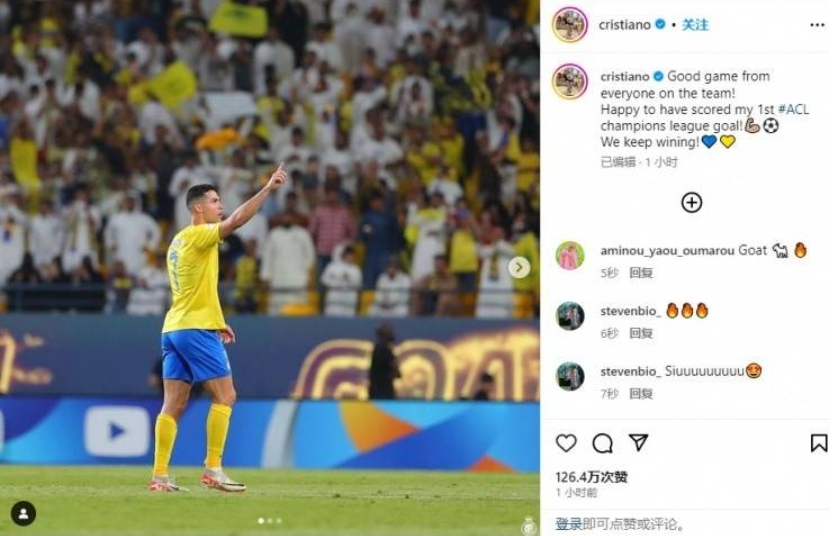Follow cristiano using the 关注 button
Viewport: 835px width, 536px height.
pos(695,25)
